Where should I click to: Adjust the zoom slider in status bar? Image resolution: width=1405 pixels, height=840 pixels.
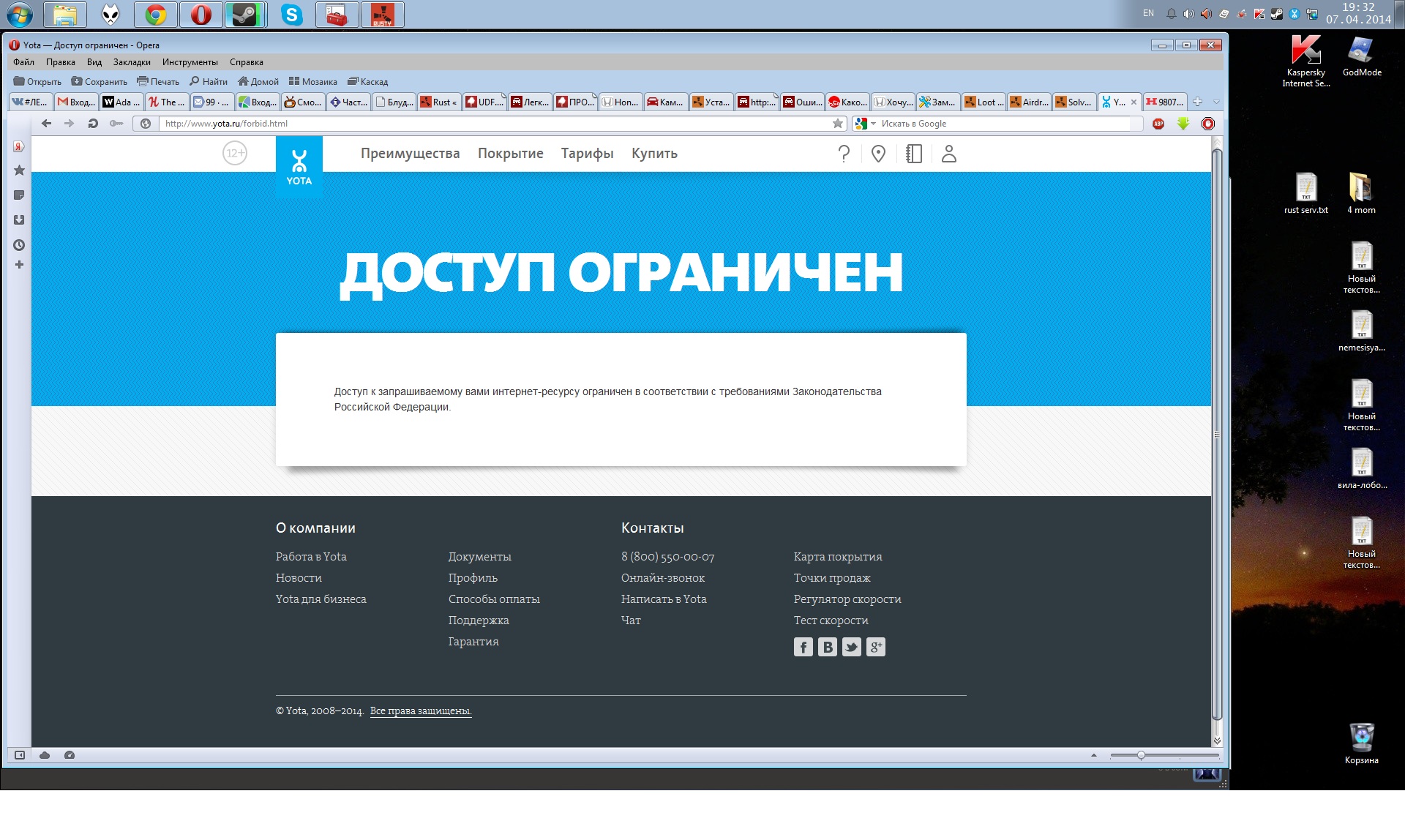coord(1141,755)
